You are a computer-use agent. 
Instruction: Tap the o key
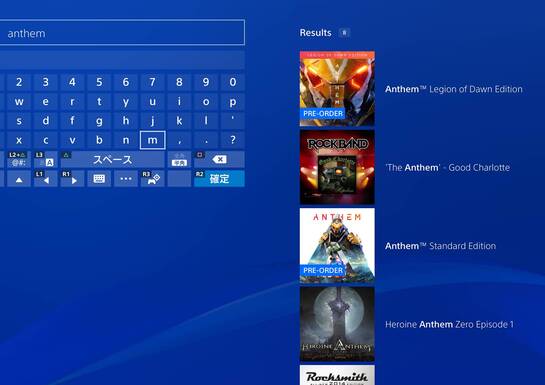tap(206, 101)
